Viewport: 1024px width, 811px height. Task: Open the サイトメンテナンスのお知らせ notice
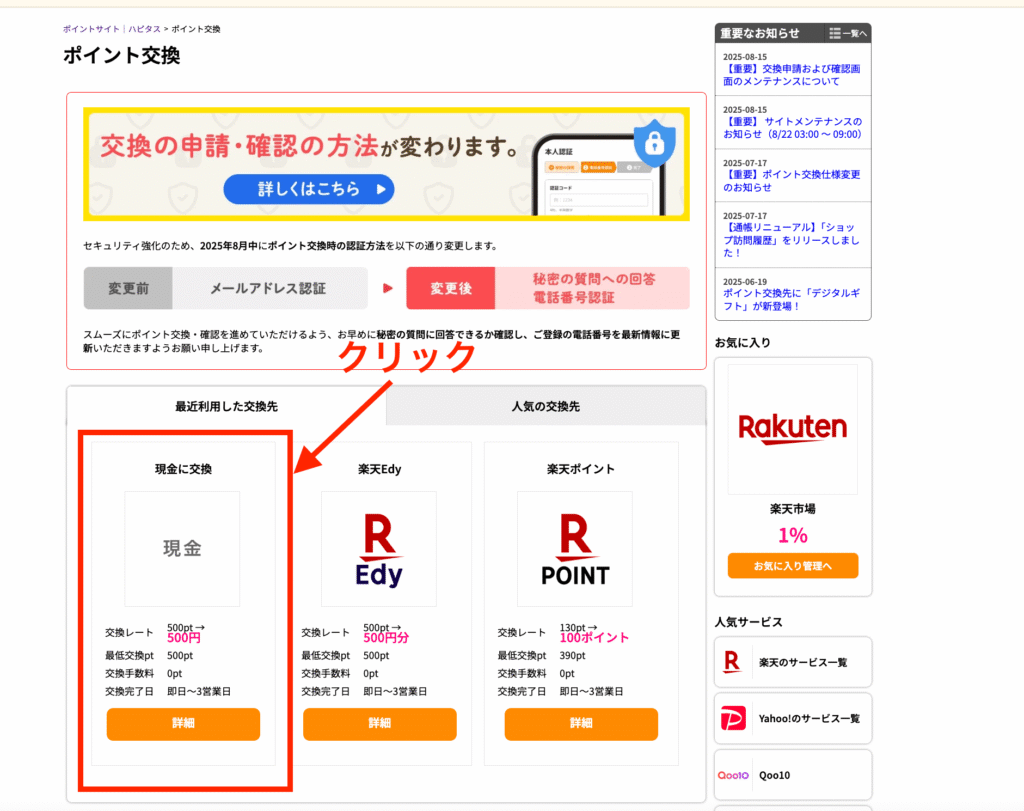(x=793, y=128)
